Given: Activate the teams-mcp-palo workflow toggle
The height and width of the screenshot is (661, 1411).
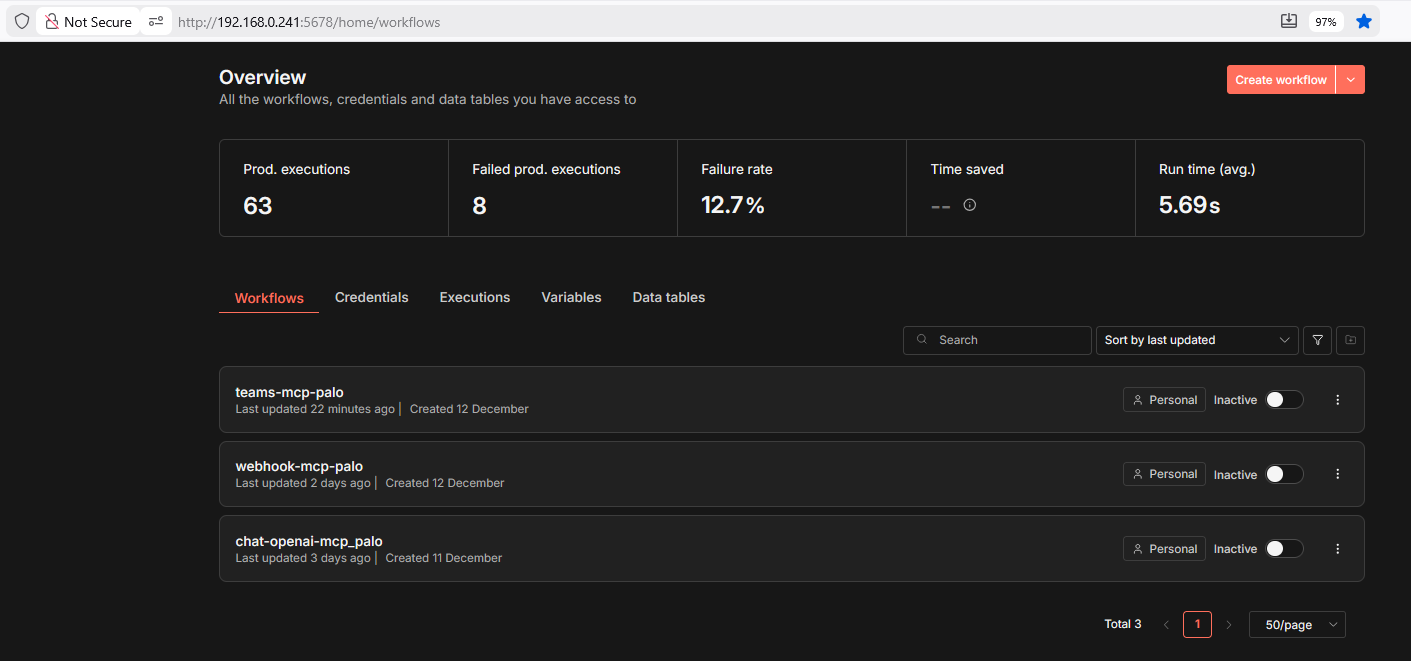Looking at the screenshot, I should click(1285, 399).
